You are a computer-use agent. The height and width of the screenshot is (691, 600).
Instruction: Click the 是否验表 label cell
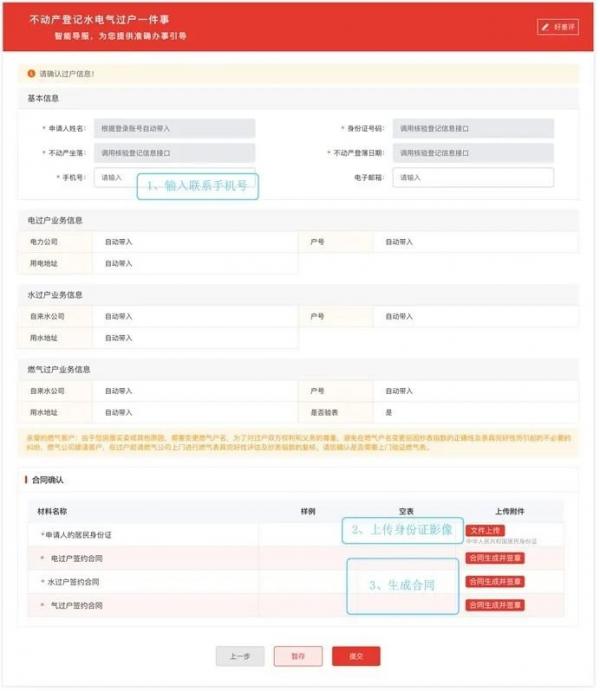point(336,412)
